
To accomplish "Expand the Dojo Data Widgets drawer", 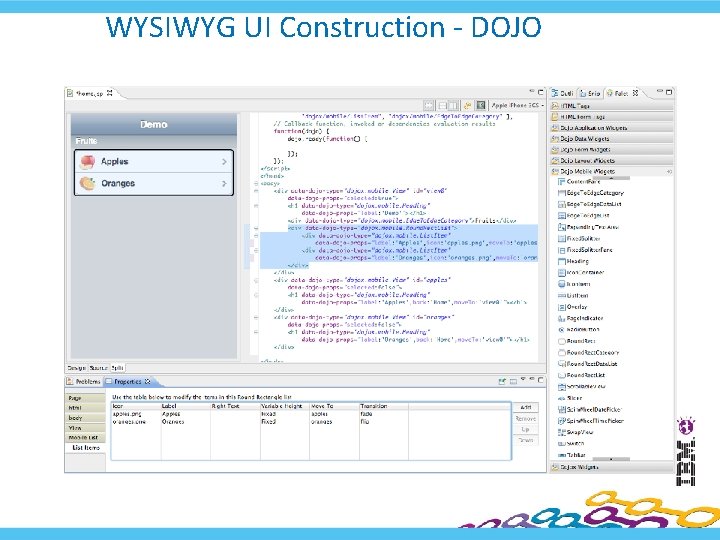I will tap(611, 139).
